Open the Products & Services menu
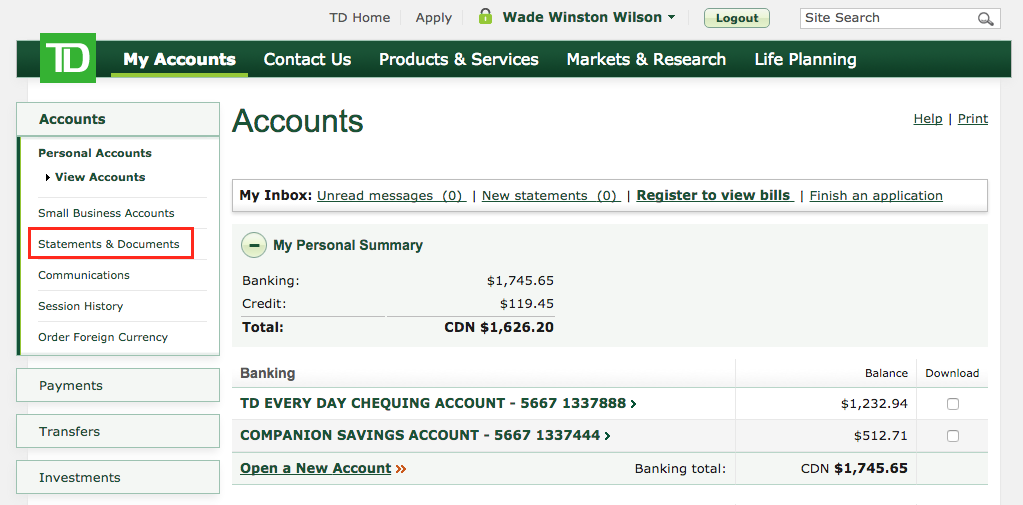The width and height of the screenshot is (1023, 505). click(x=459, y=59)
